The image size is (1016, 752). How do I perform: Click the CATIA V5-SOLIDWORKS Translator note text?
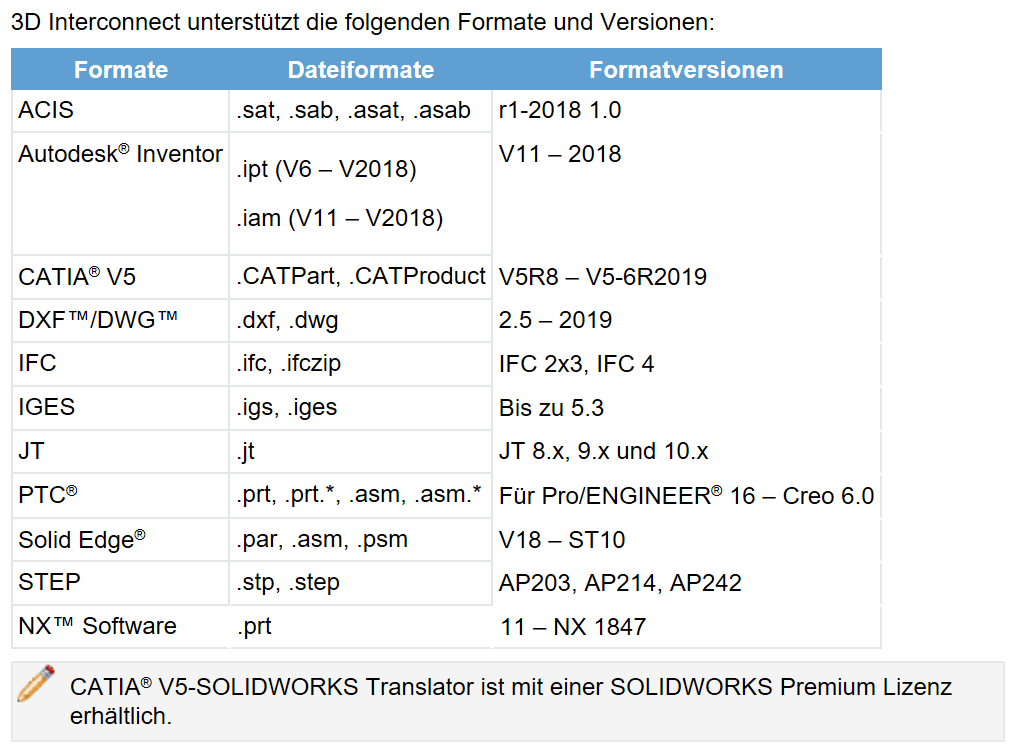511,701
